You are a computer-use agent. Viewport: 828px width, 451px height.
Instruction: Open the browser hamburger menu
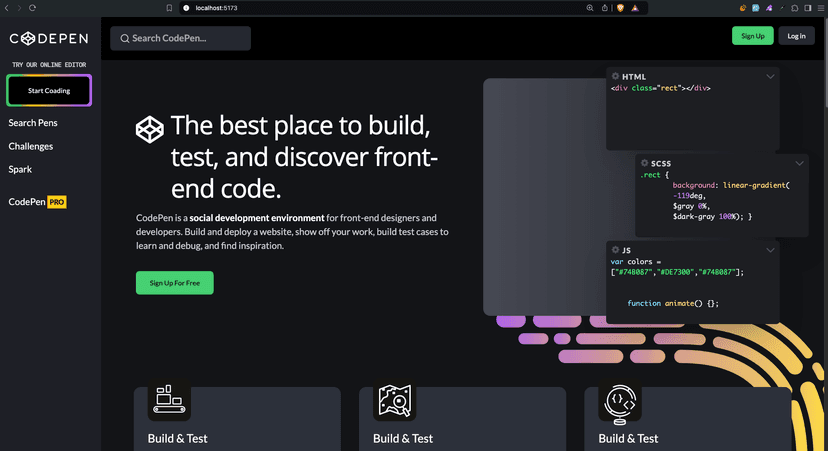click(x=821, y=8)
